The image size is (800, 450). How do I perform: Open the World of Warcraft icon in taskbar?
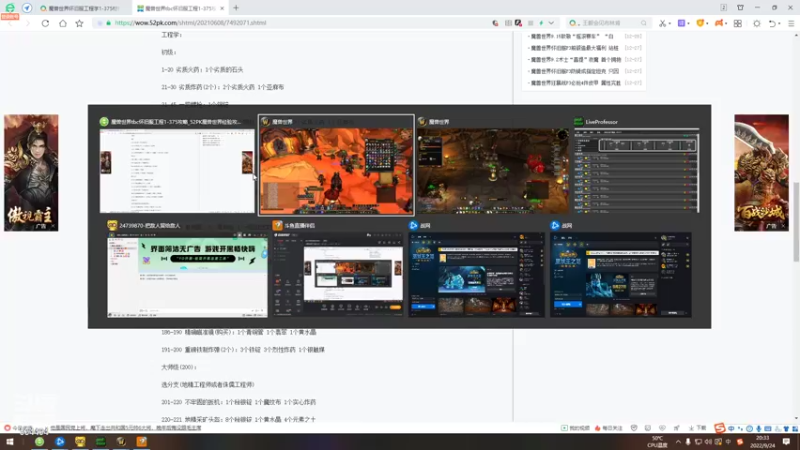[121, 442]
